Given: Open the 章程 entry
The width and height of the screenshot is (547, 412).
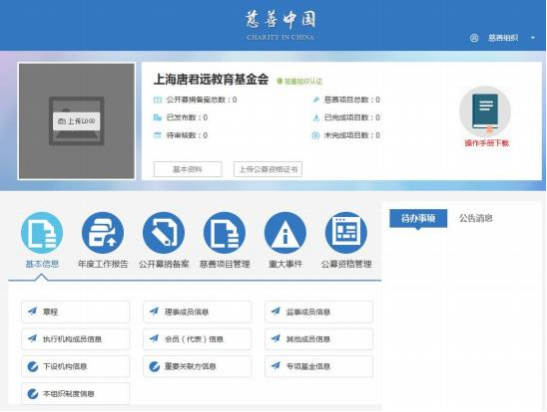Looking at the screenshot, I should pos(76,312).
